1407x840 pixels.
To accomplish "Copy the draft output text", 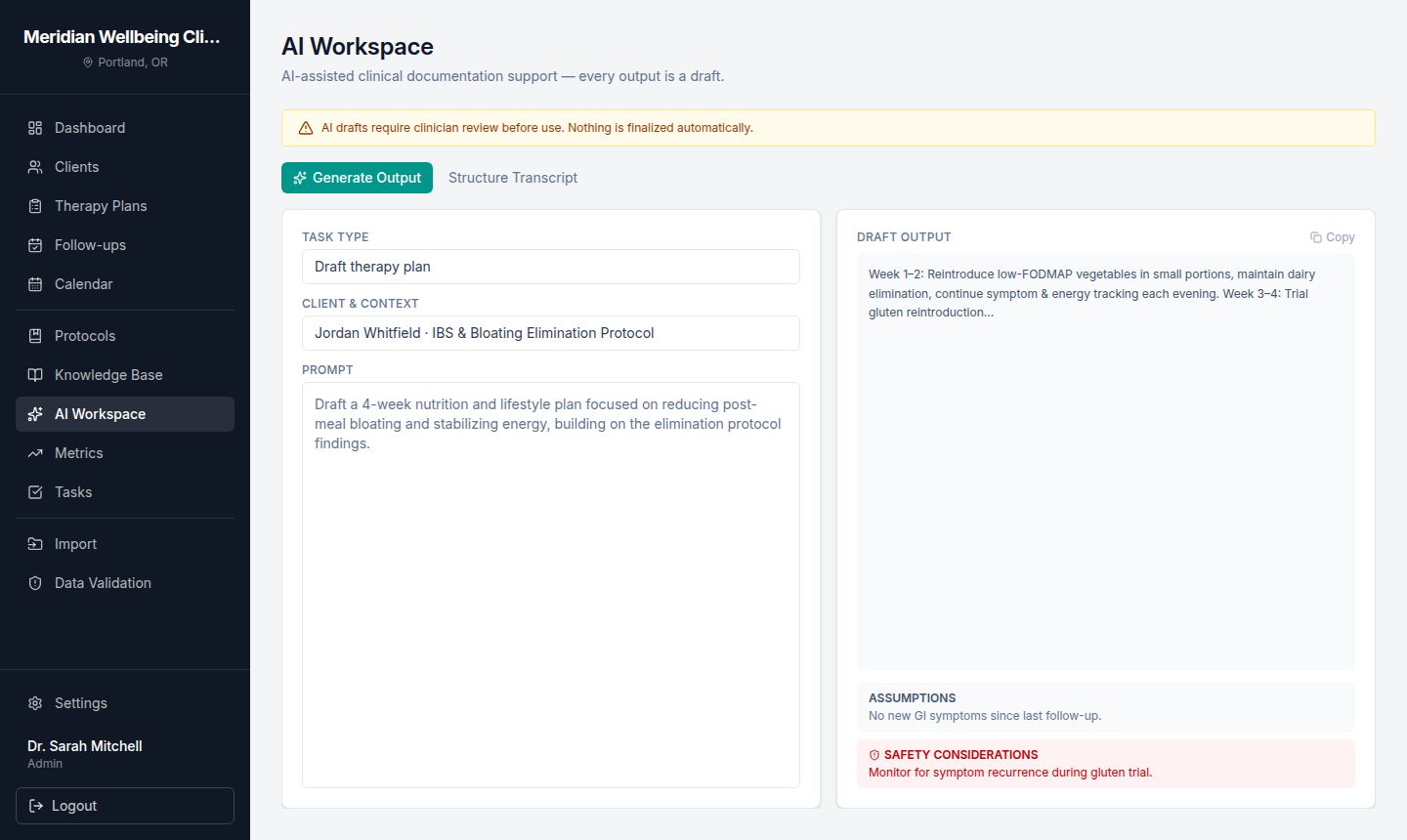I will (x=1333, y=237).
